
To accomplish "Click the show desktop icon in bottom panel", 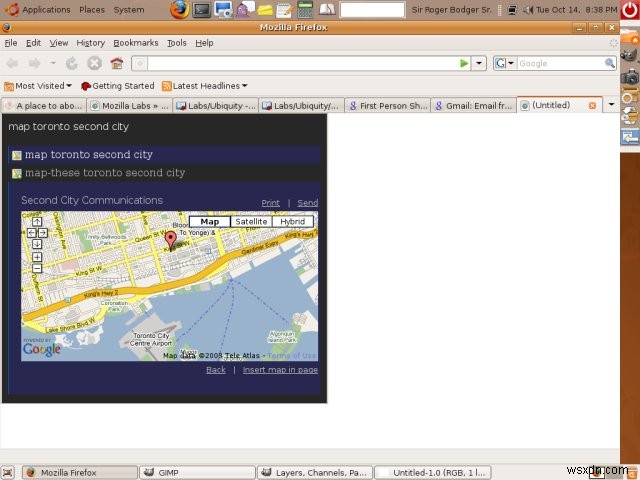I will [8, 472].
